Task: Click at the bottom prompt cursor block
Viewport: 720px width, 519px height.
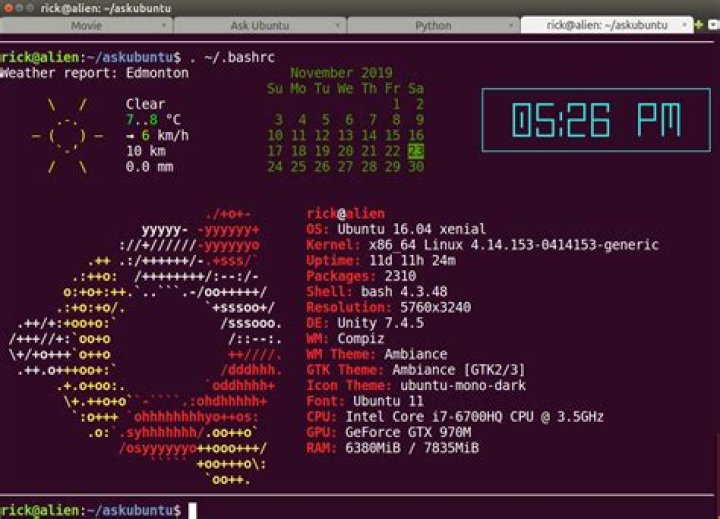Action: pos(192,511)
